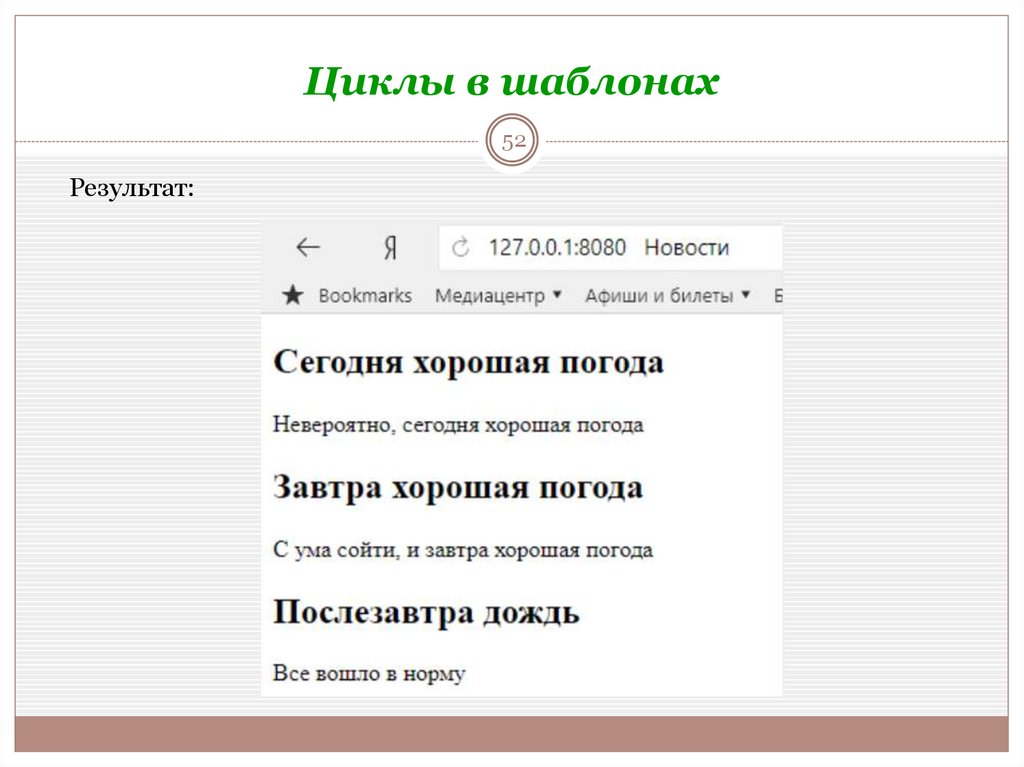The width and height of the screenshot is (1024, 767).
Task: Click the heading Завтра хорошая погода
Action: click(x=460, y=487)
